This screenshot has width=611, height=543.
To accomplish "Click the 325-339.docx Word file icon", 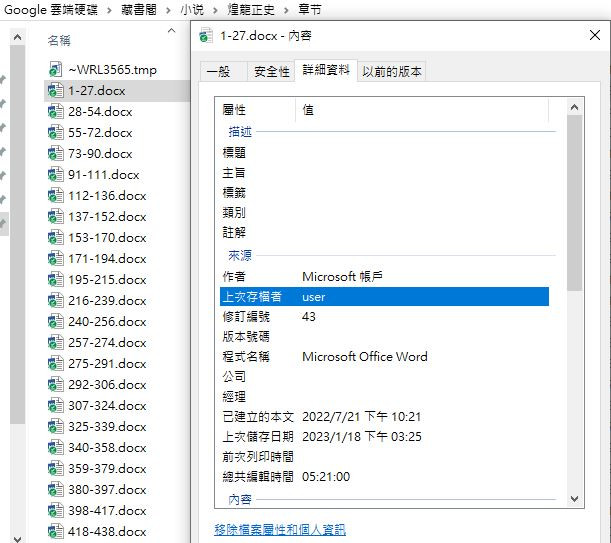I will 56,427.
